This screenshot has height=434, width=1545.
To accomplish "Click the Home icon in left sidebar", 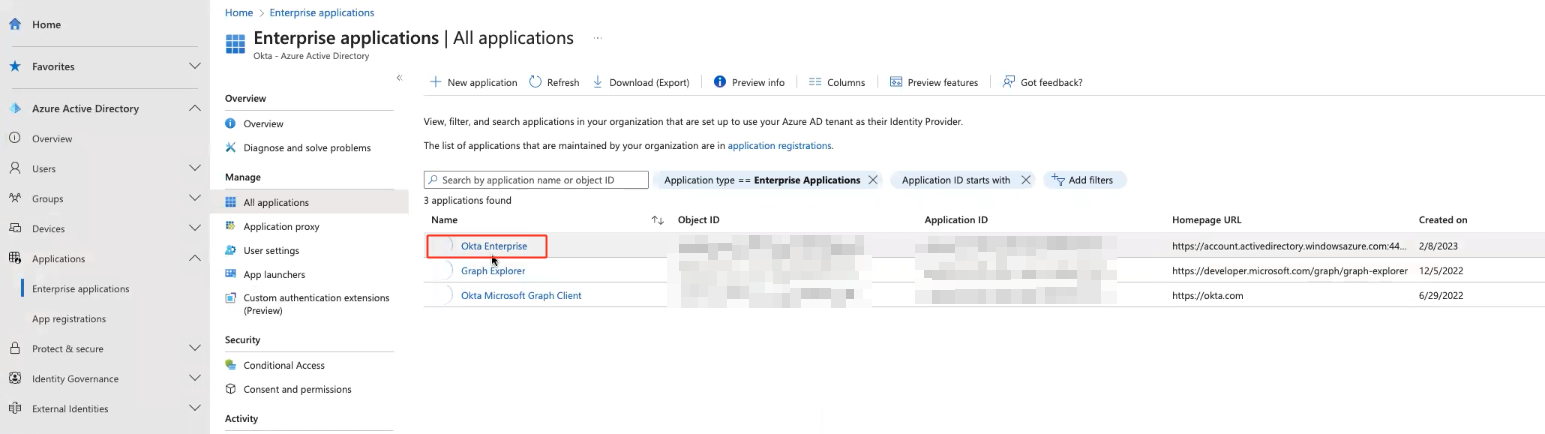I will (x=15, y=24).
